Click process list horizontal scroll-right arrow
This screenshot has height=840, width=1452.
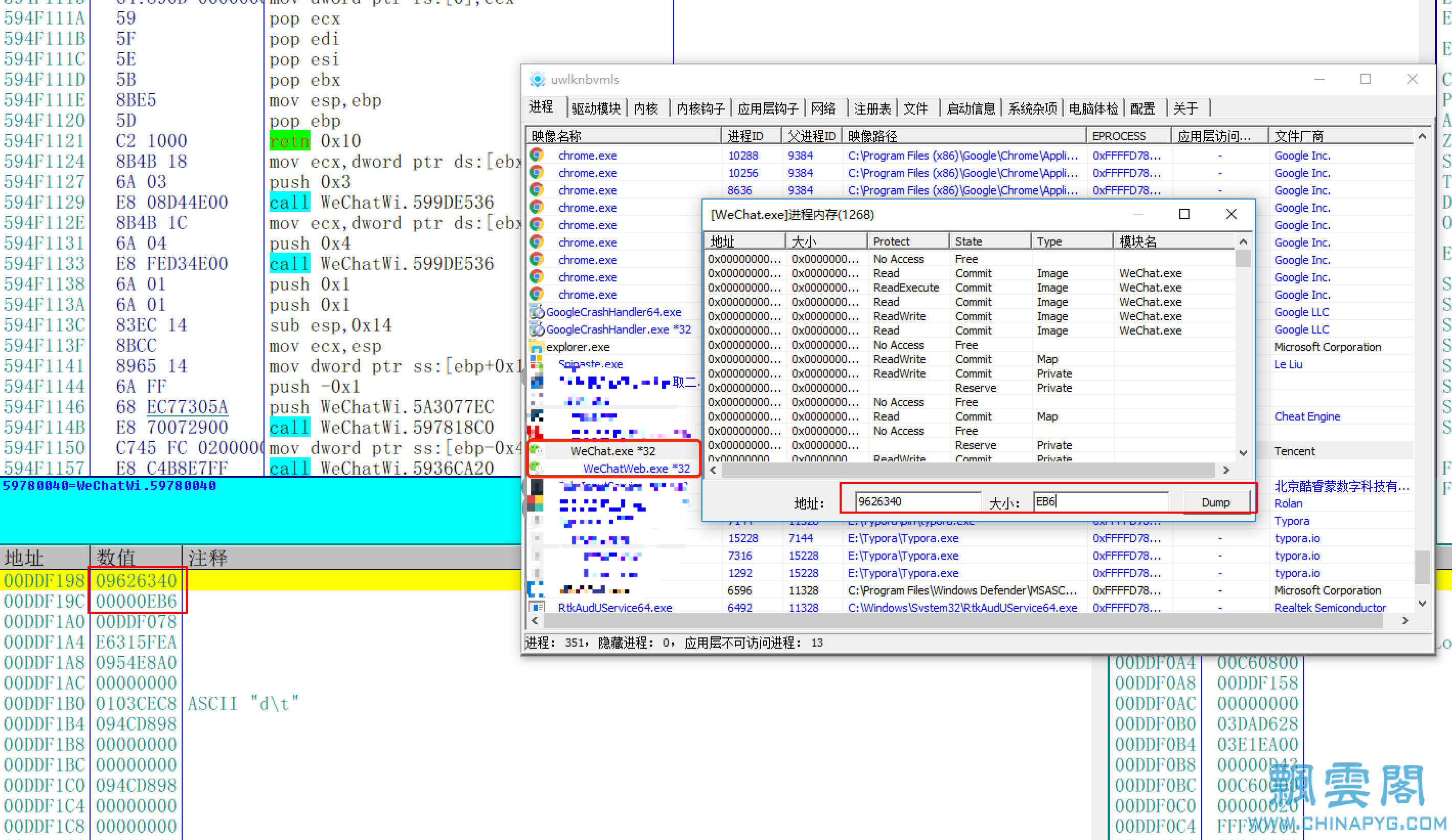(x=1405, y=621)
